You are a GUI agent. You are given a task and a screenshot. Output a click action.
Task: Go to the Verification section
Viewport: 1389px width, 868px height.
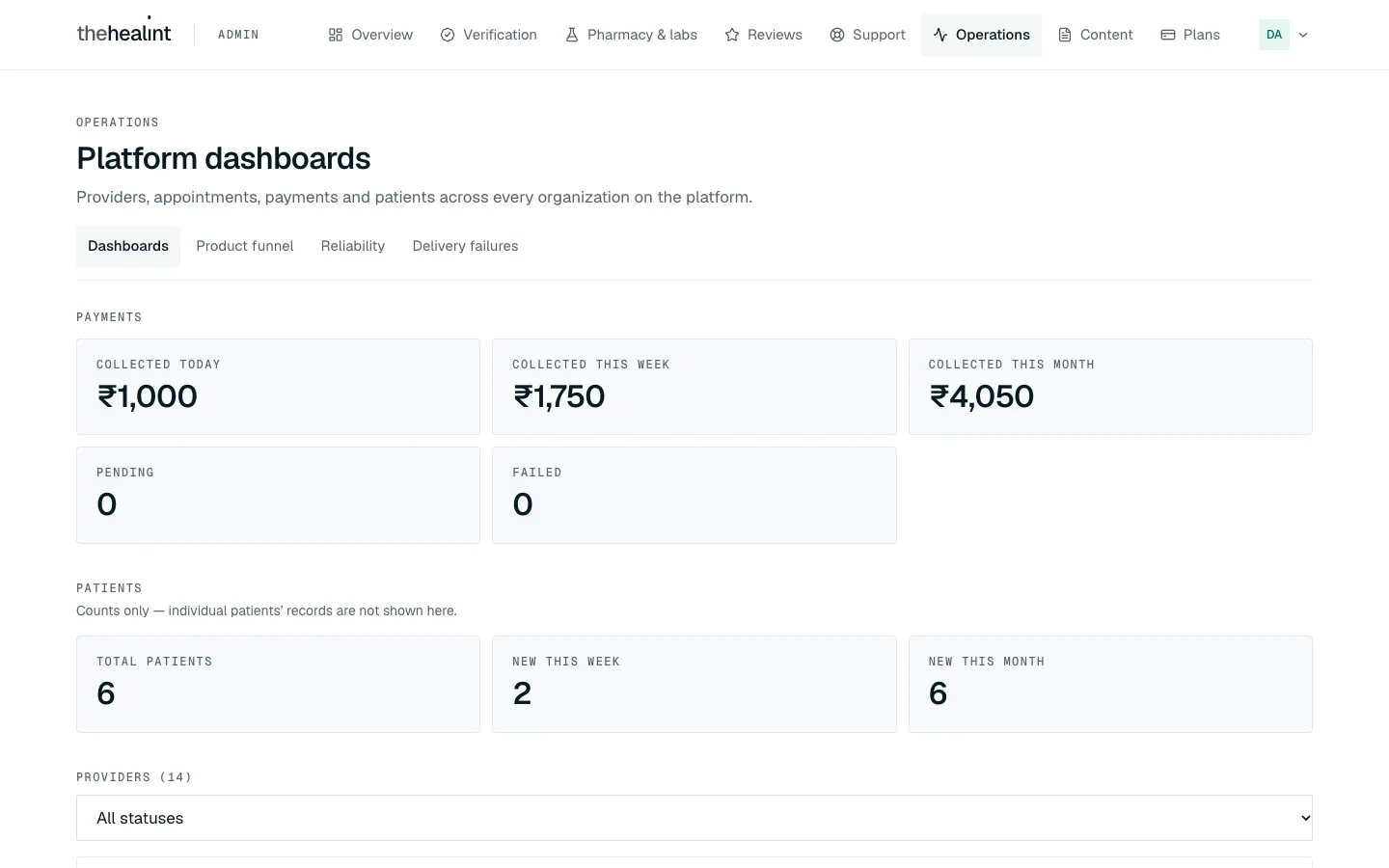click(x=488, y=35)
